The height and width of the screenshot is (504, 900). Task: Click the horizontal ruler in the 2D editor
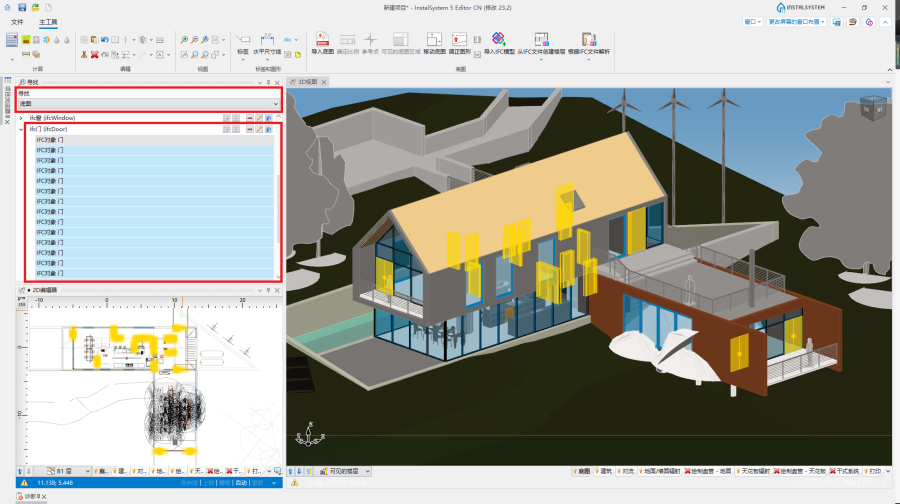coord(156,301)
